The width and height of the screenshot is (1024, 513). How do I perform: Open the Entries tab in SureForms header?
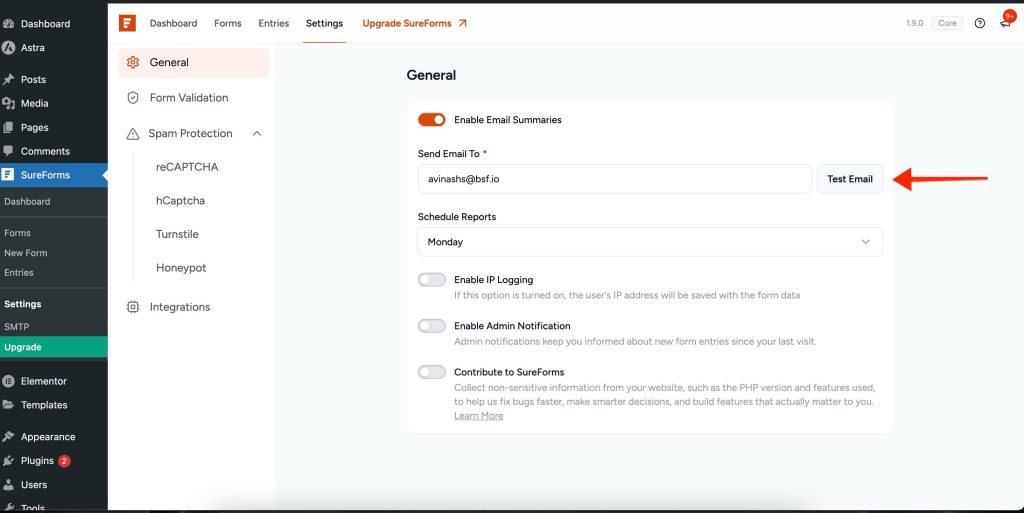[x=274, y=23]
